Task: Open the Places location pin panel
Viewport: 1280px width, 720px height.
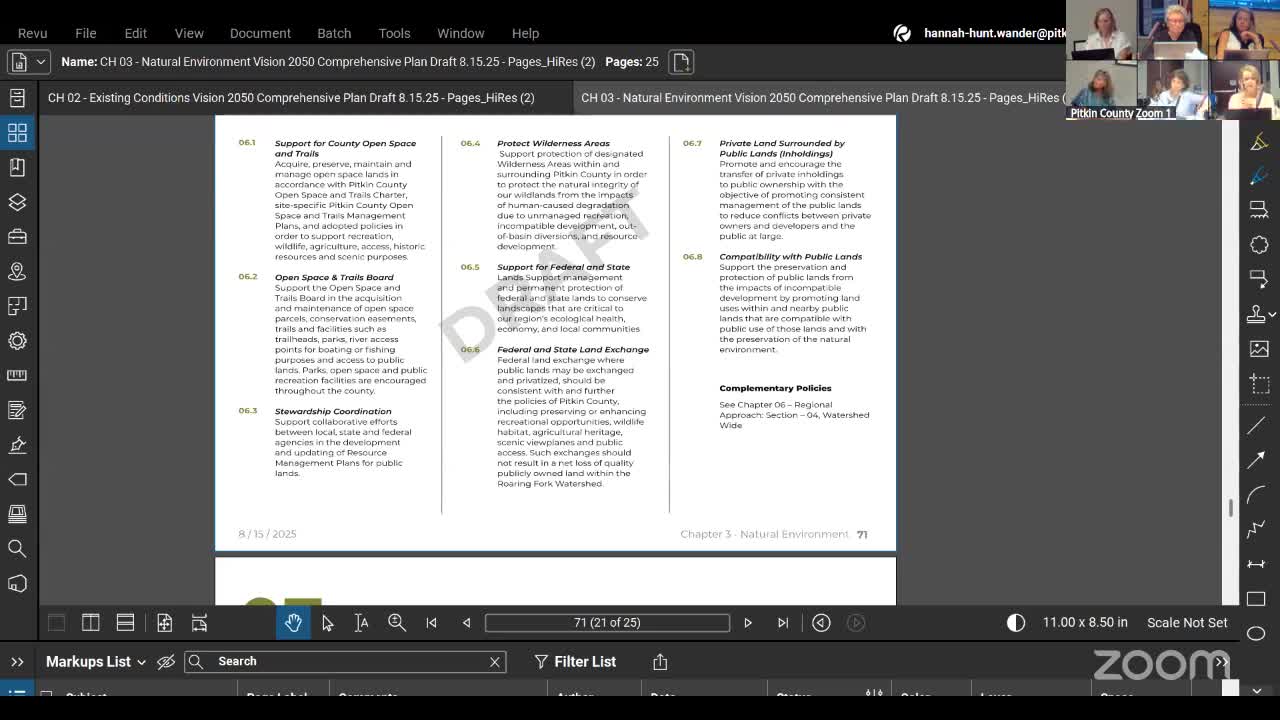Action: pyautogui.click(x=17, y=271)
